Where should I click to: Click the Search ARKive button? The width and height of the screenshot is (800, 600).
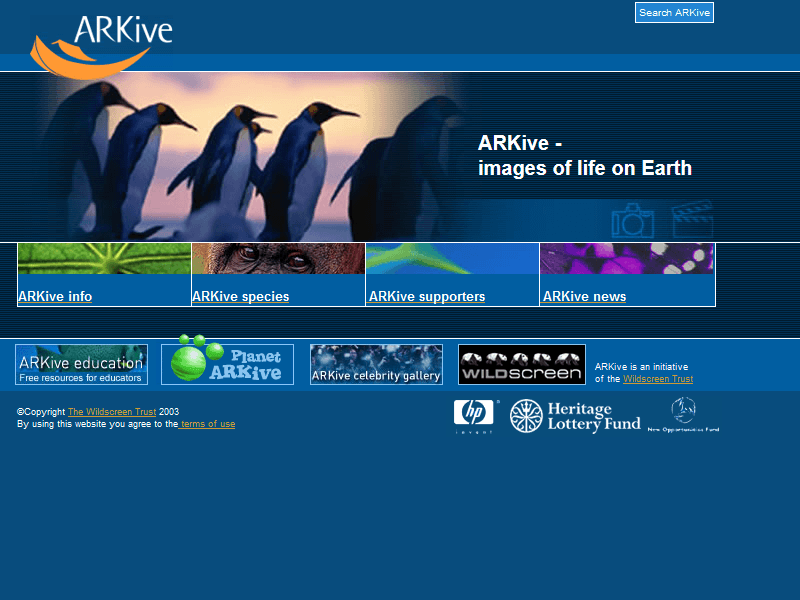[674, 13]
